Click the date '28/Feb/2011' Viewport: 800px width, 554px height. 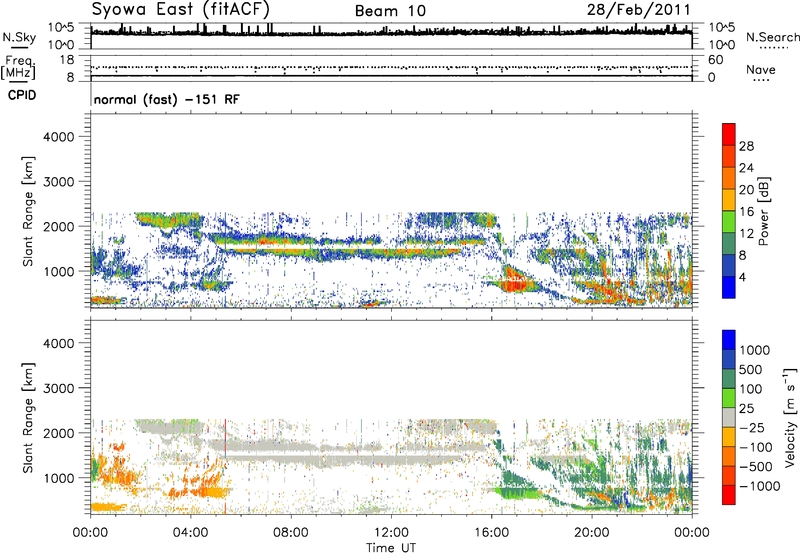tap(638, 10)
